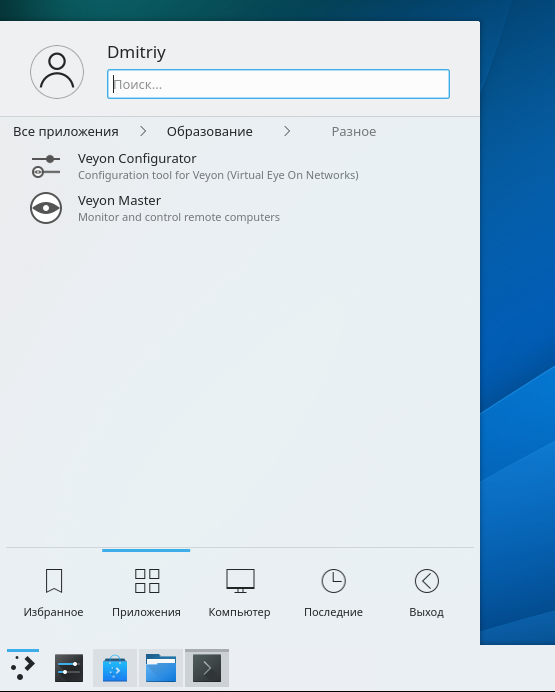Open Veyon Configurator sliders icon

(x=46, y=166)
